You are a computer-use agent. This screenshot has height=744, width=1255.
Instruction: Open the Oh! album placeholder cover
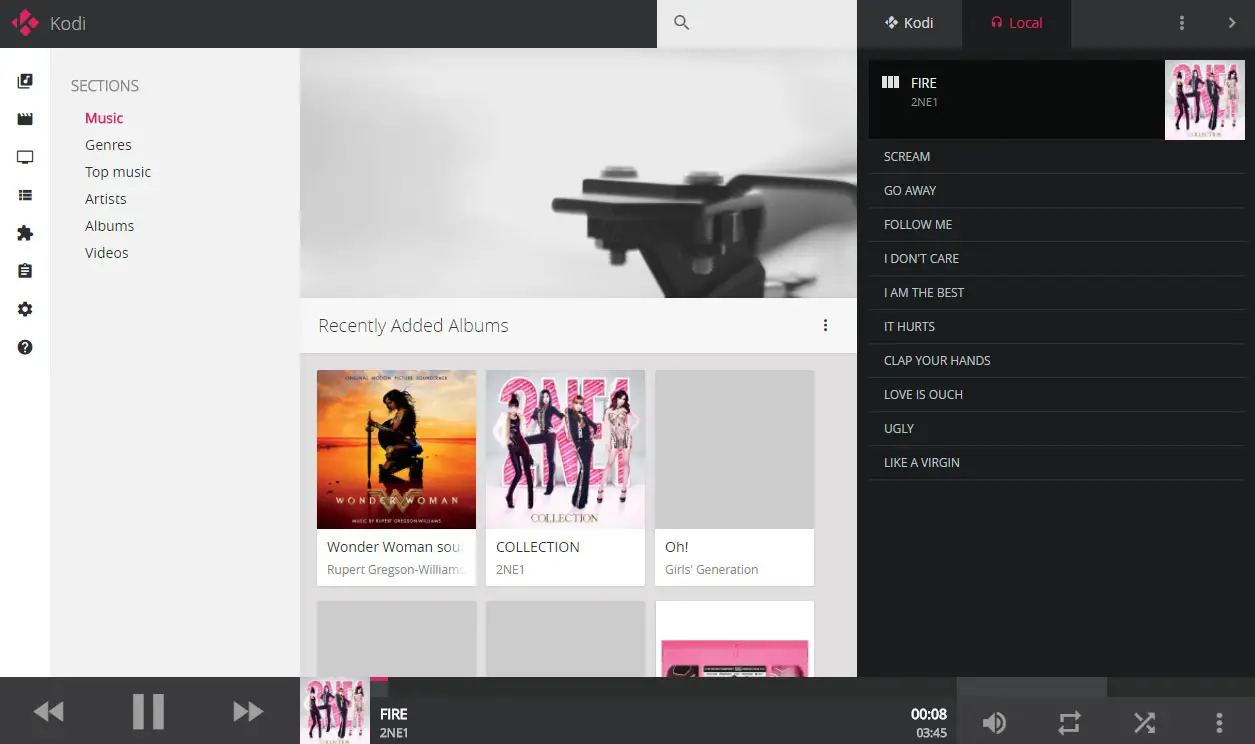(734, 449)
